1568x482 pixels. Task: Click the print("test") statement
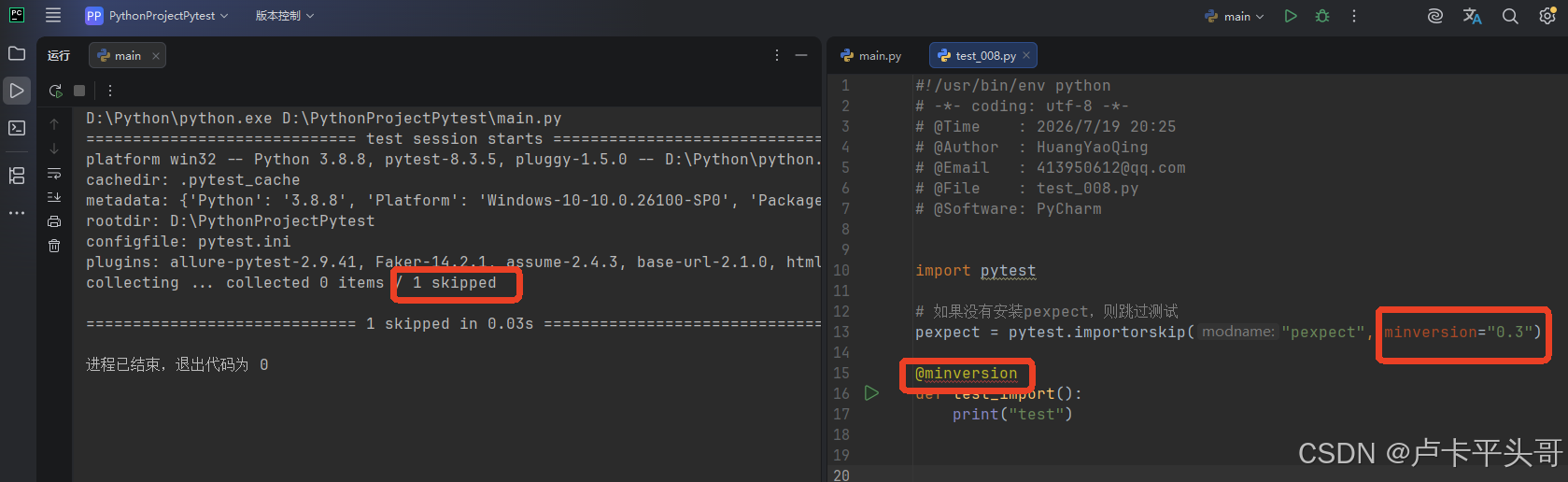[x=1012, y=415]
